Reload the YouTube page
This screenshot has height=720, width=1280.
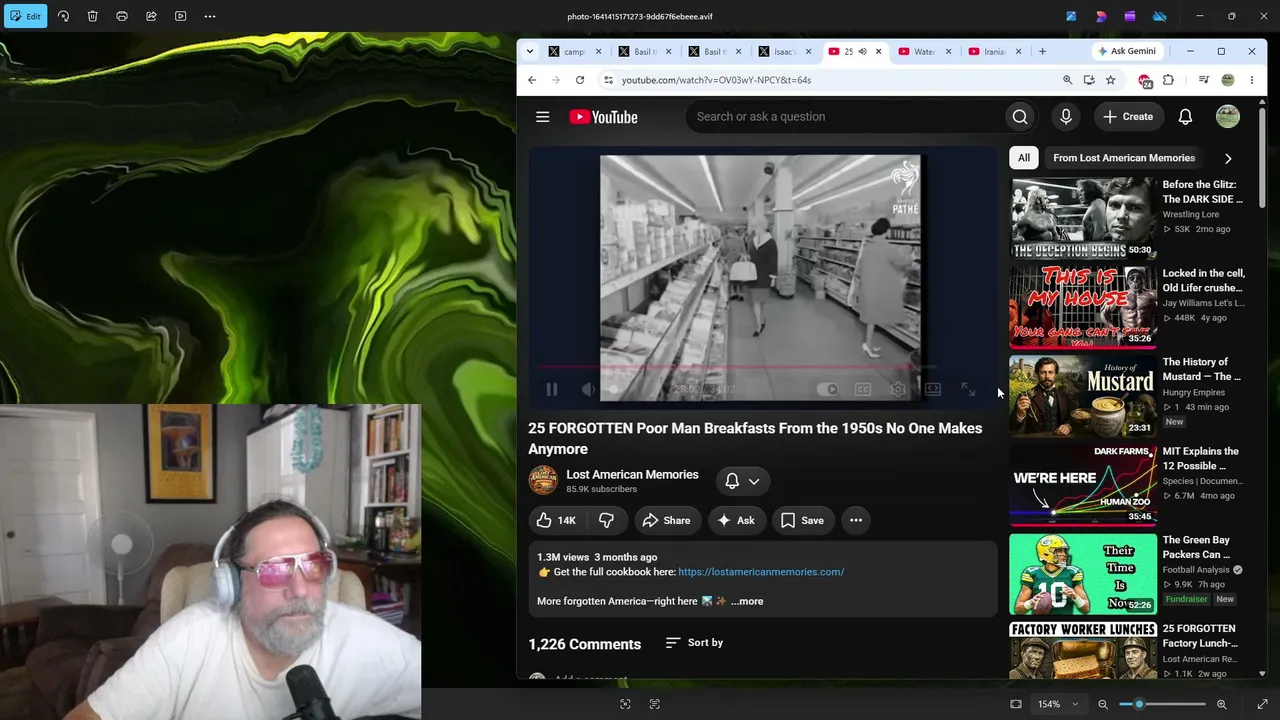(580, 80)
